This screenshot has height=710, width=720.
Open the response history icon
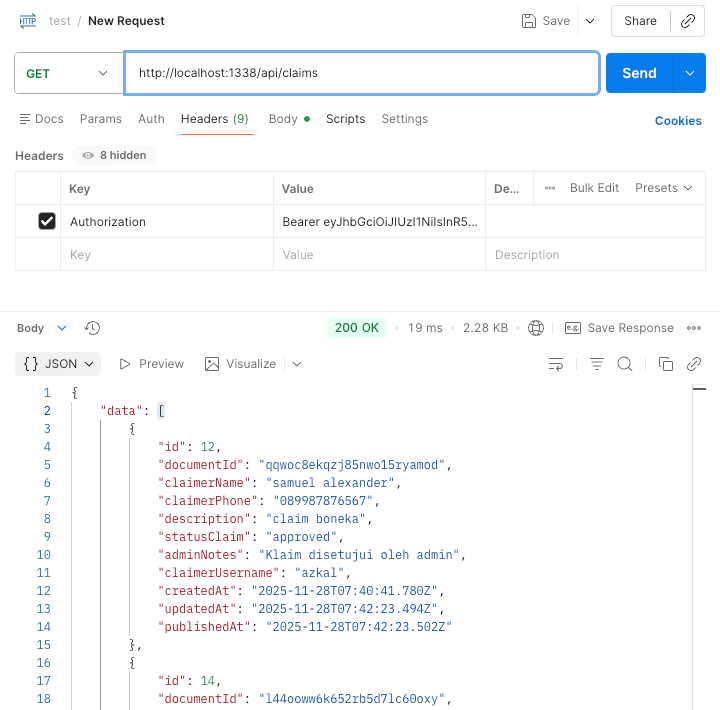(92, 328)
